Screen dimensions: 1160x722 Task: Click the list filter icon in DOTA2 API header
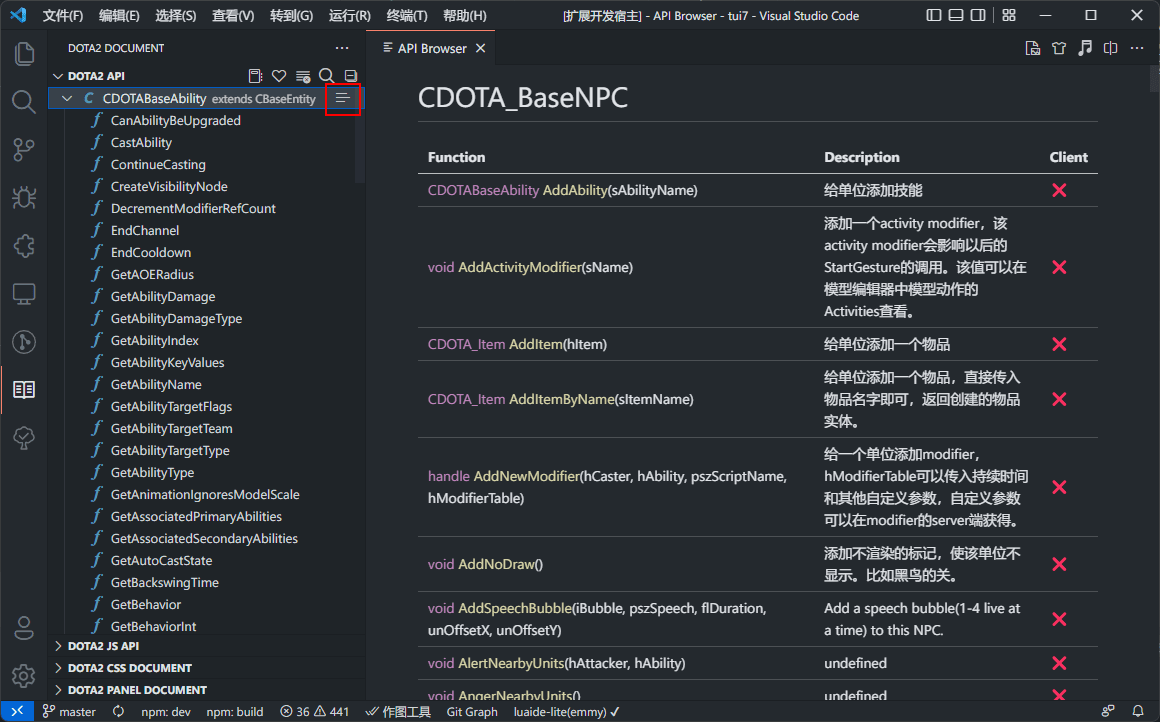click(303, 75)
